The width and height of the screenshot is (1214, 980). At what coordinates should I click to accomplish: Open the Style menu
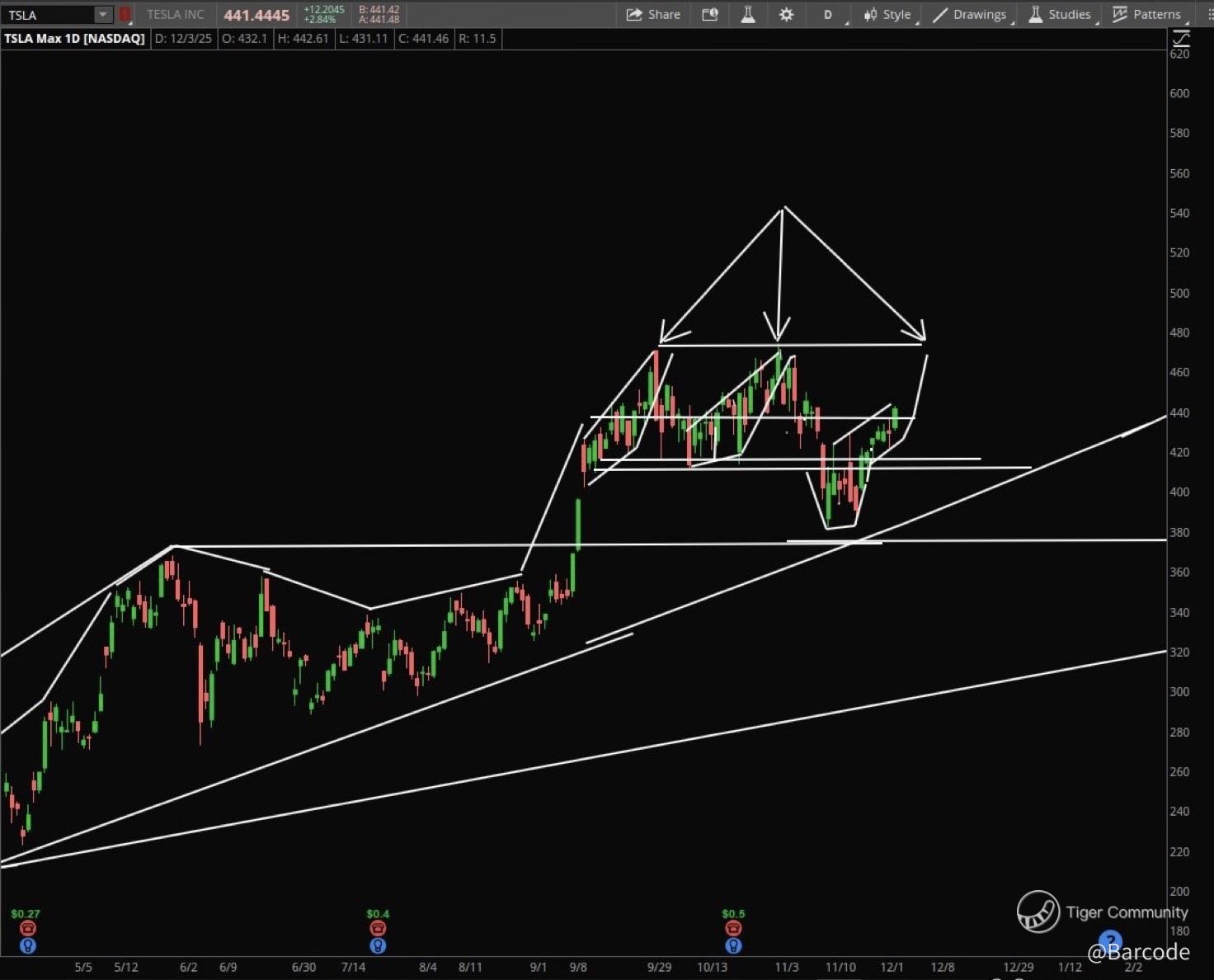pos(888,15)
